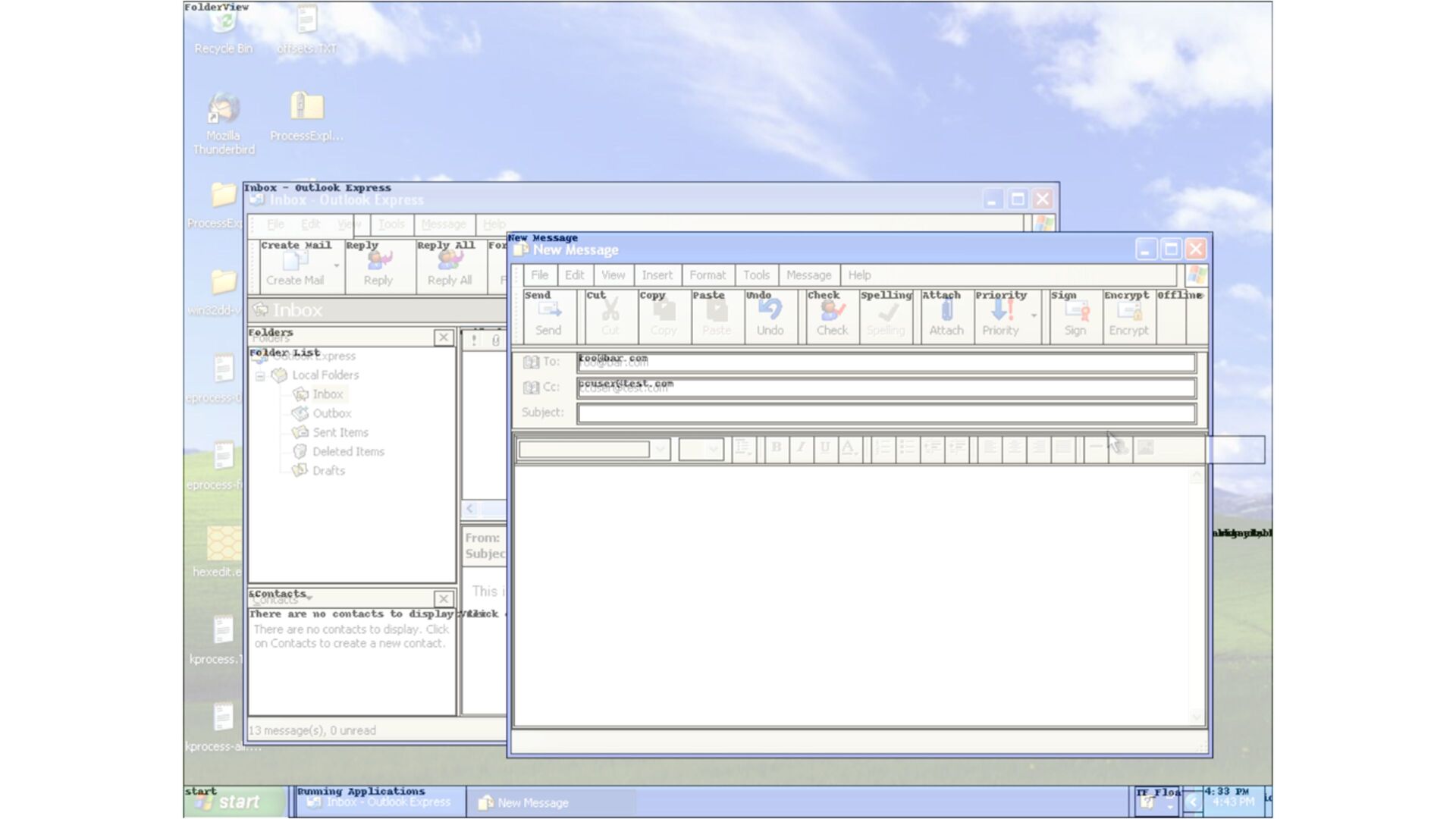Open the Priority dropdown arrow
Screen dimensions: 1456x819
(1034, 315)
